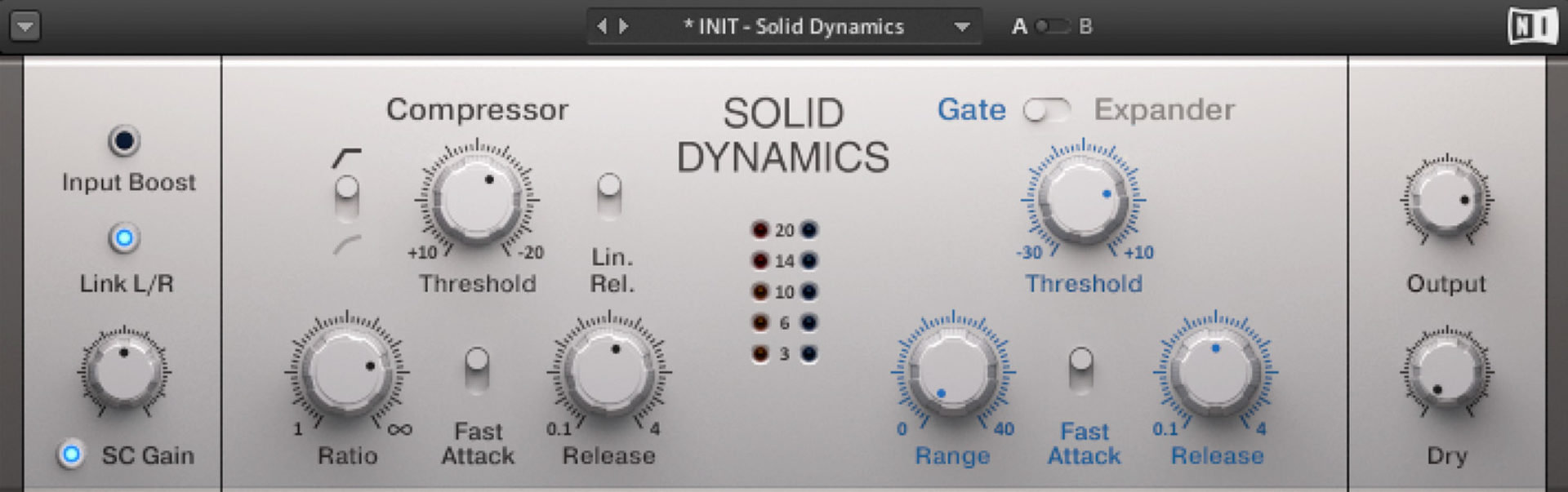1568x492 pixels.
Task: Toggle the Input Boost button
Action: 124,141
